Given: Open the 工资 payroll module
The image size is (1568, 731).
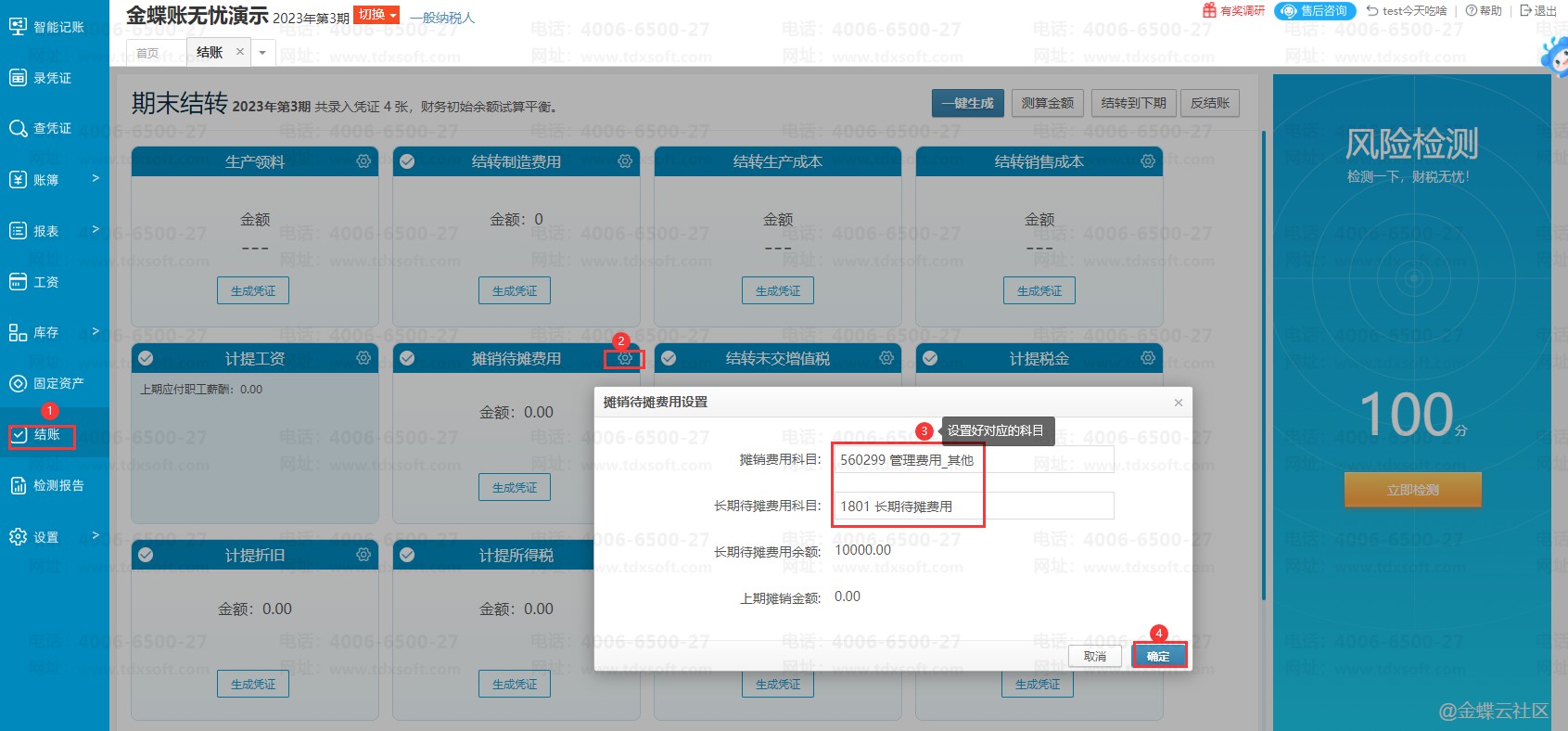Looking at the screenshot, I should pos(33,281).
